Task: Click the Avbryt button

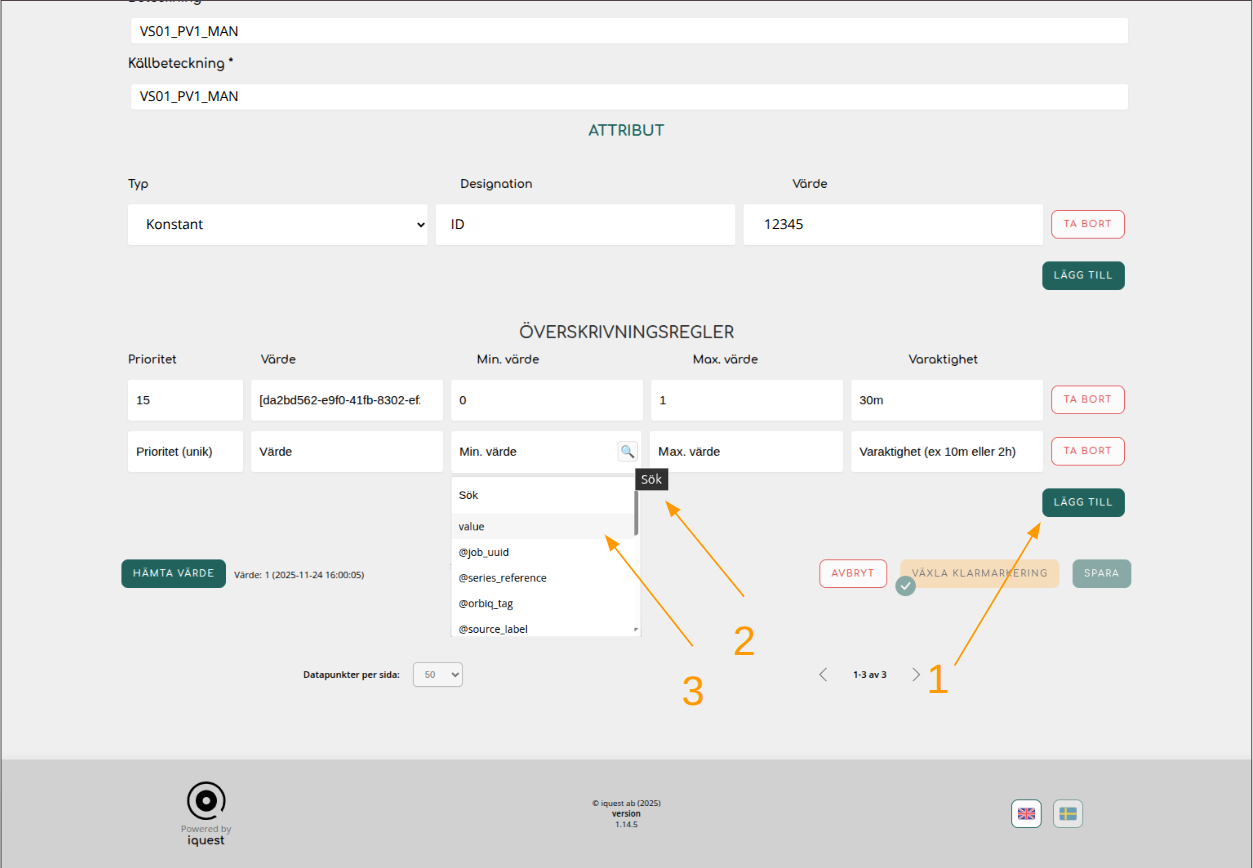Action: pos(853,574)
